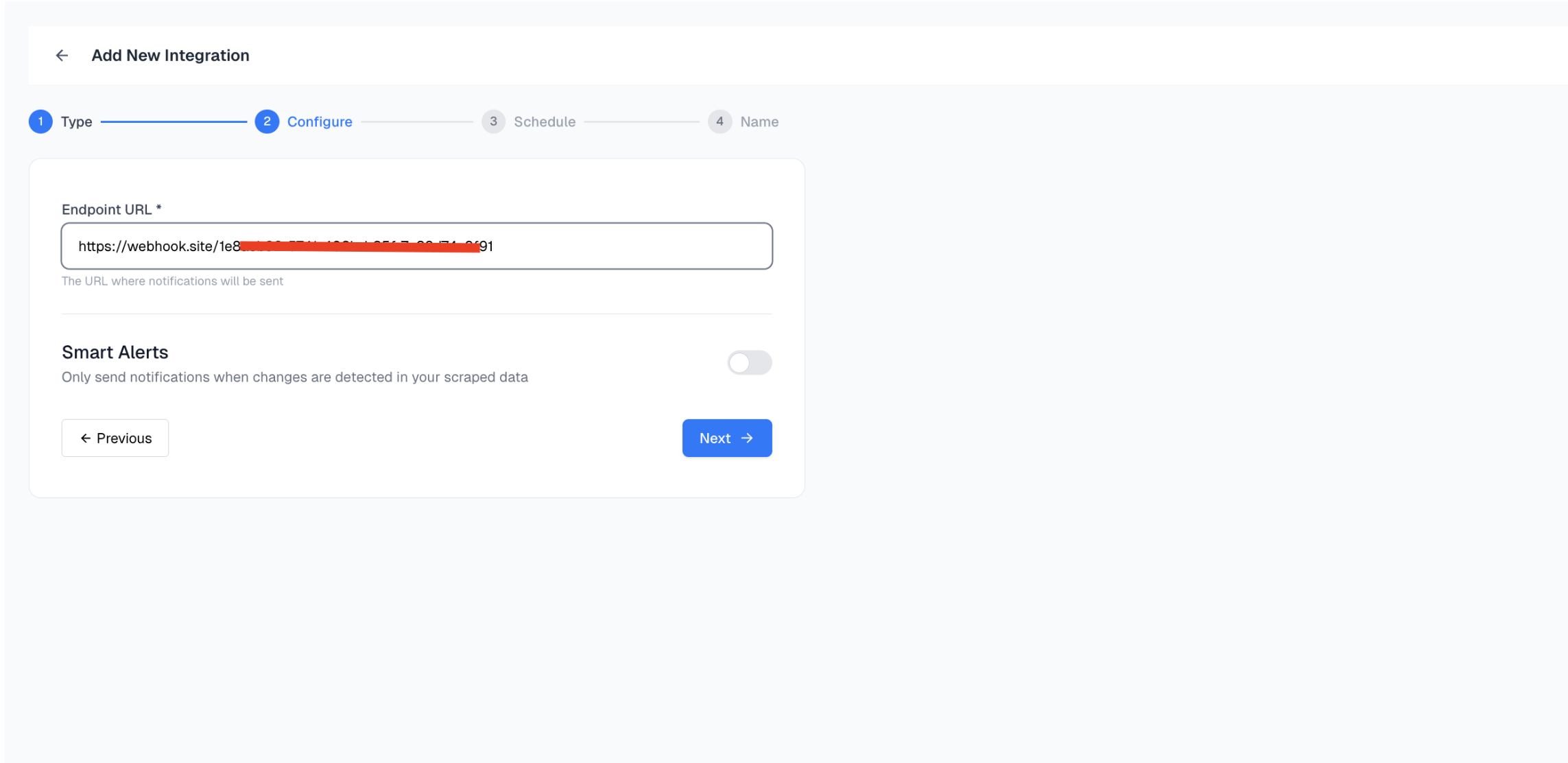Click the step 4 Name circle
Screen dimensions: 1568x763
(720, 121)
